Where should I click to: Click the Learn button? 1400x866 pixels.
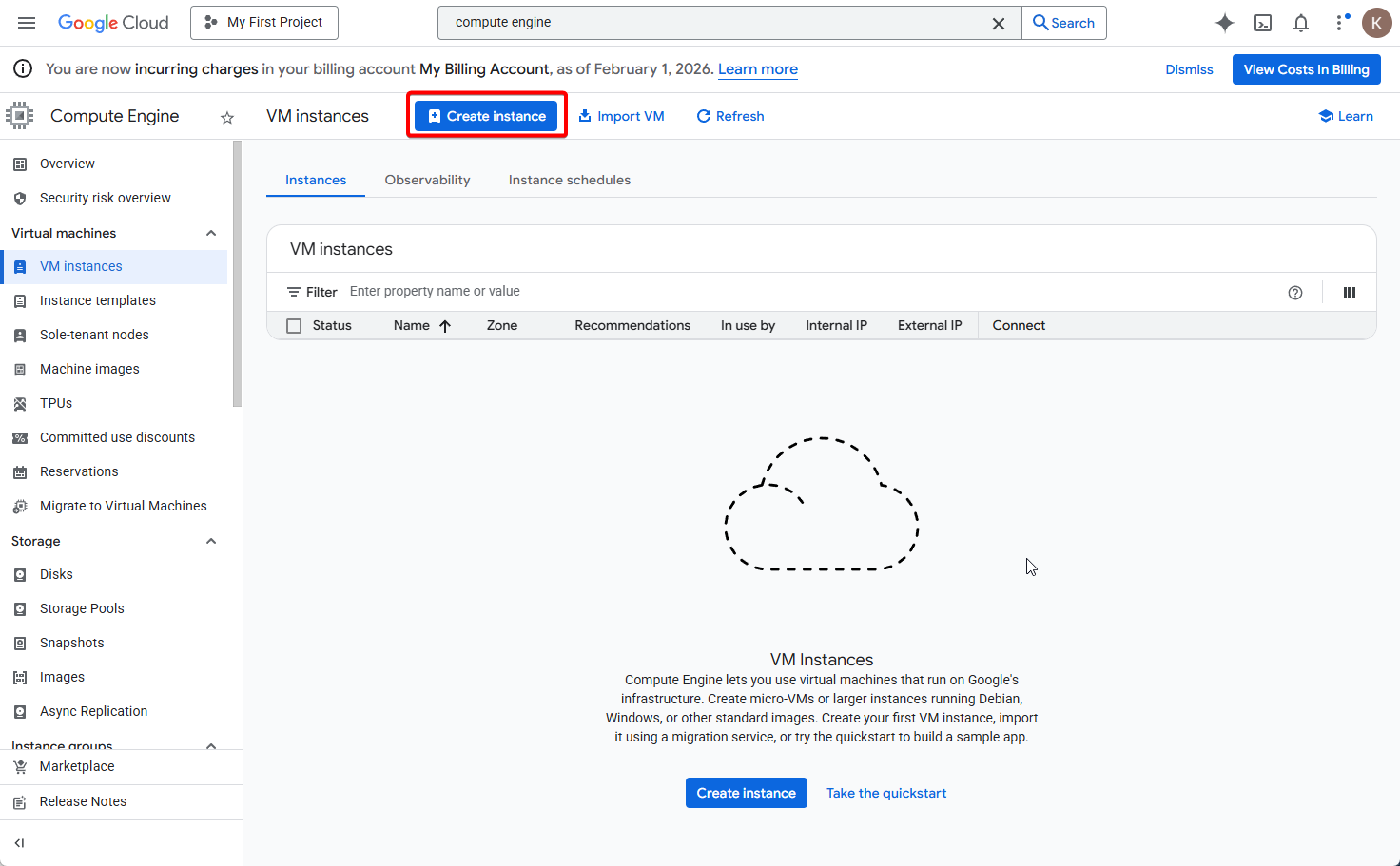point(1346,116)
